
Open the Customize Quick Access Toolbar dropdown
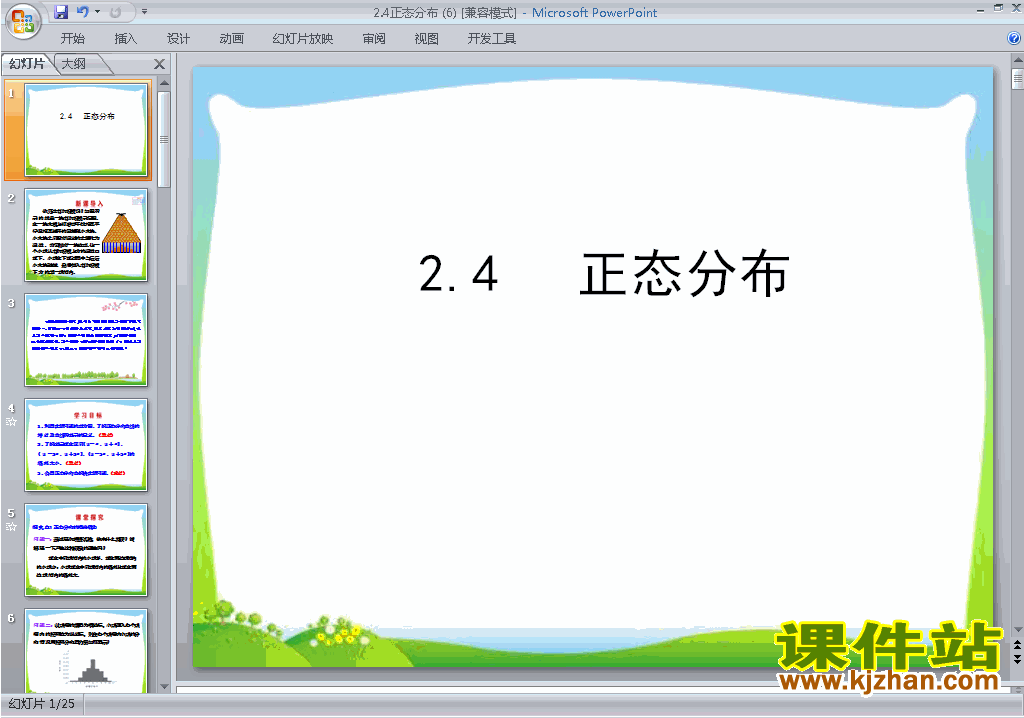pos(144,12)
